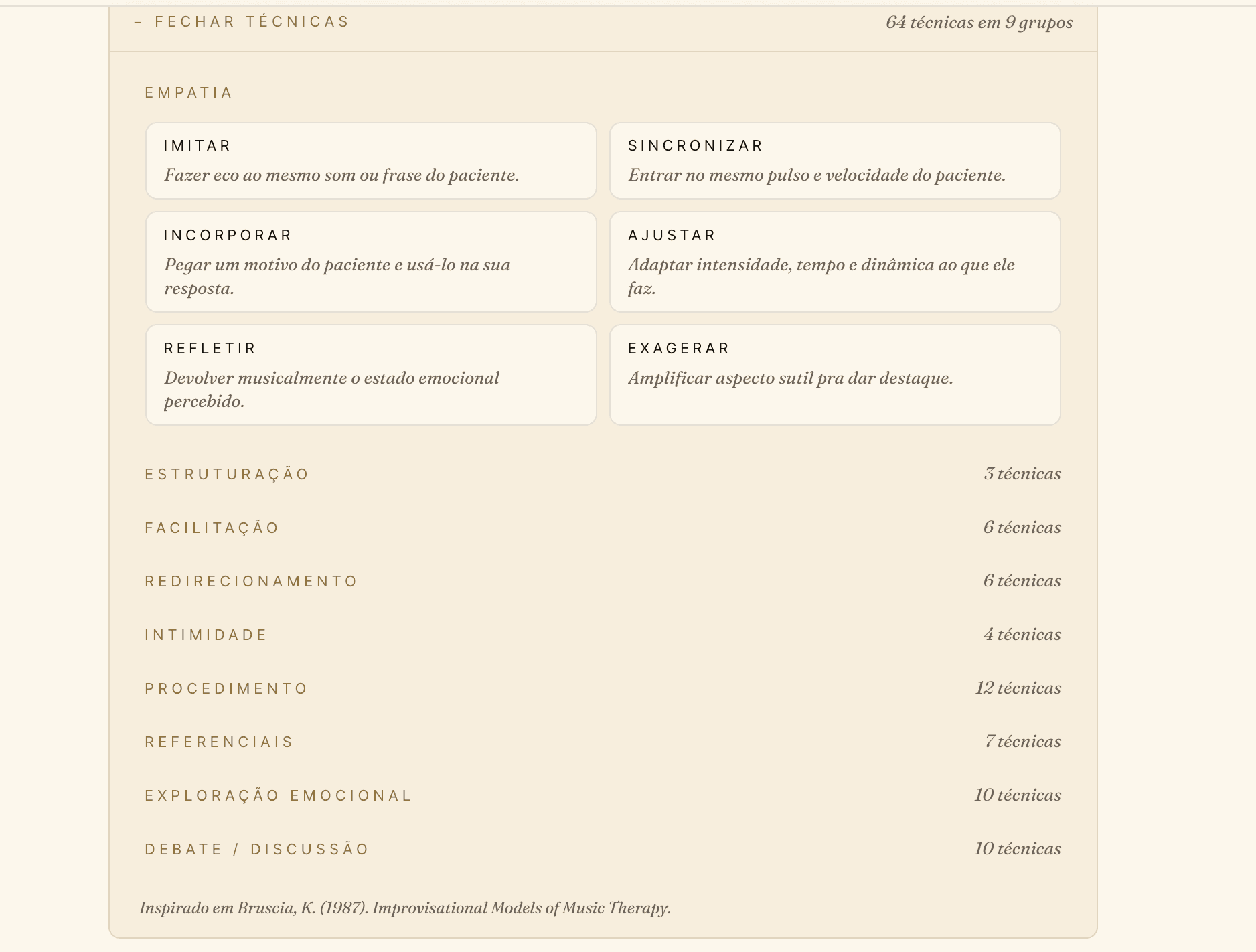Expand the Estruturação group

pos(603,474)
